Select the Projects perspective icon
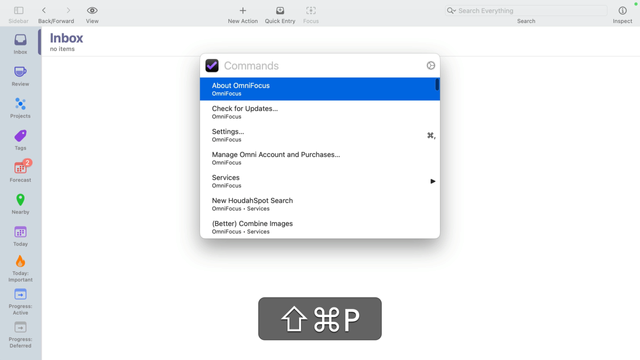640x360 pixels. tap(20, 104)
